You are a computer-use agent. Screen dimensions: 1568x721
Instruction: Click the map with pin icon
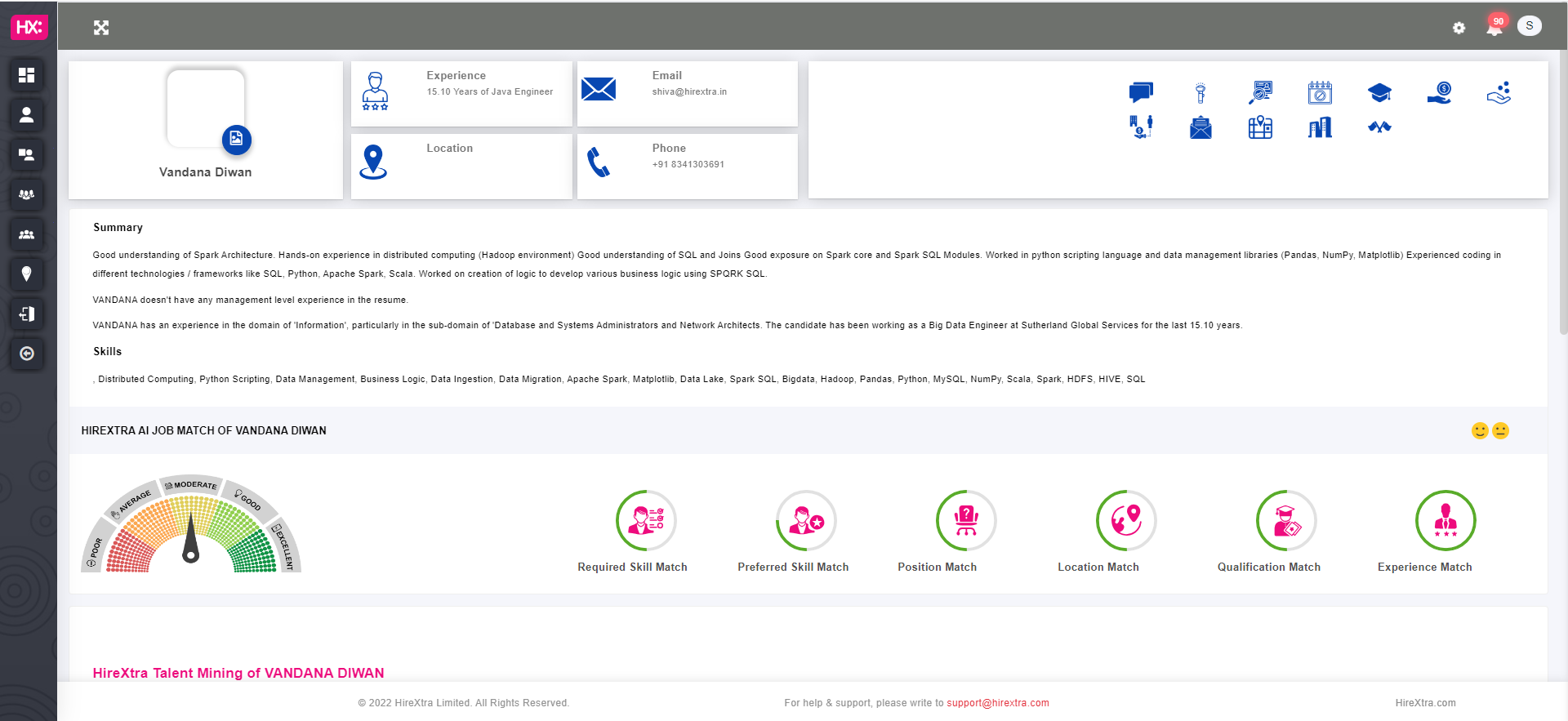tap(1260, 127)
